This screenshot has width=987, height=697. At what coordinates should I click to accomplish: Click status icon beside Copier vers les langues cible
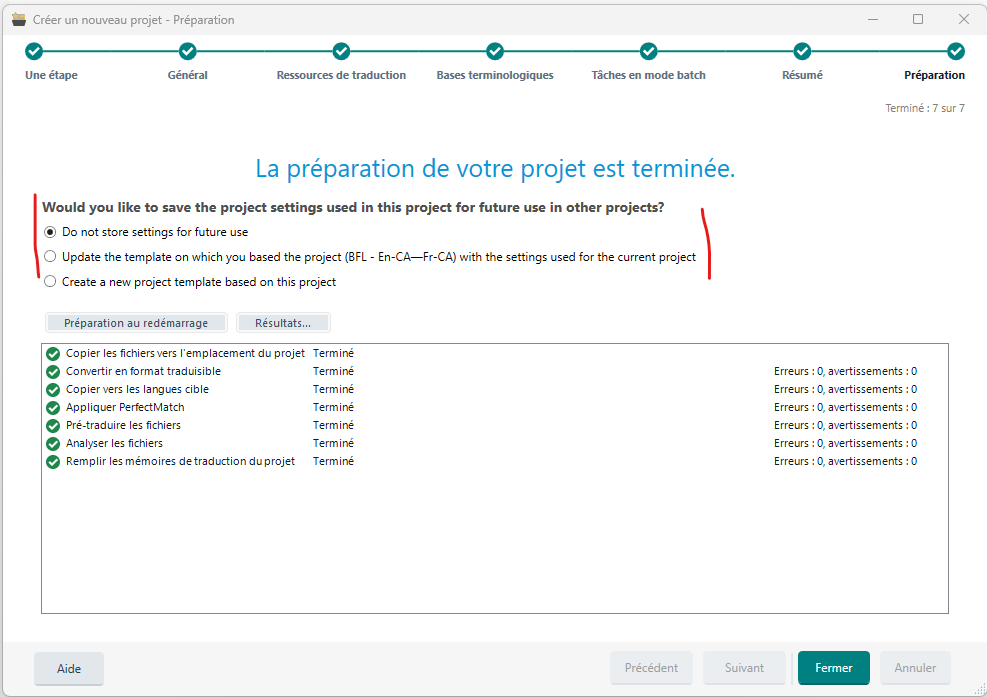pos(53,390)
